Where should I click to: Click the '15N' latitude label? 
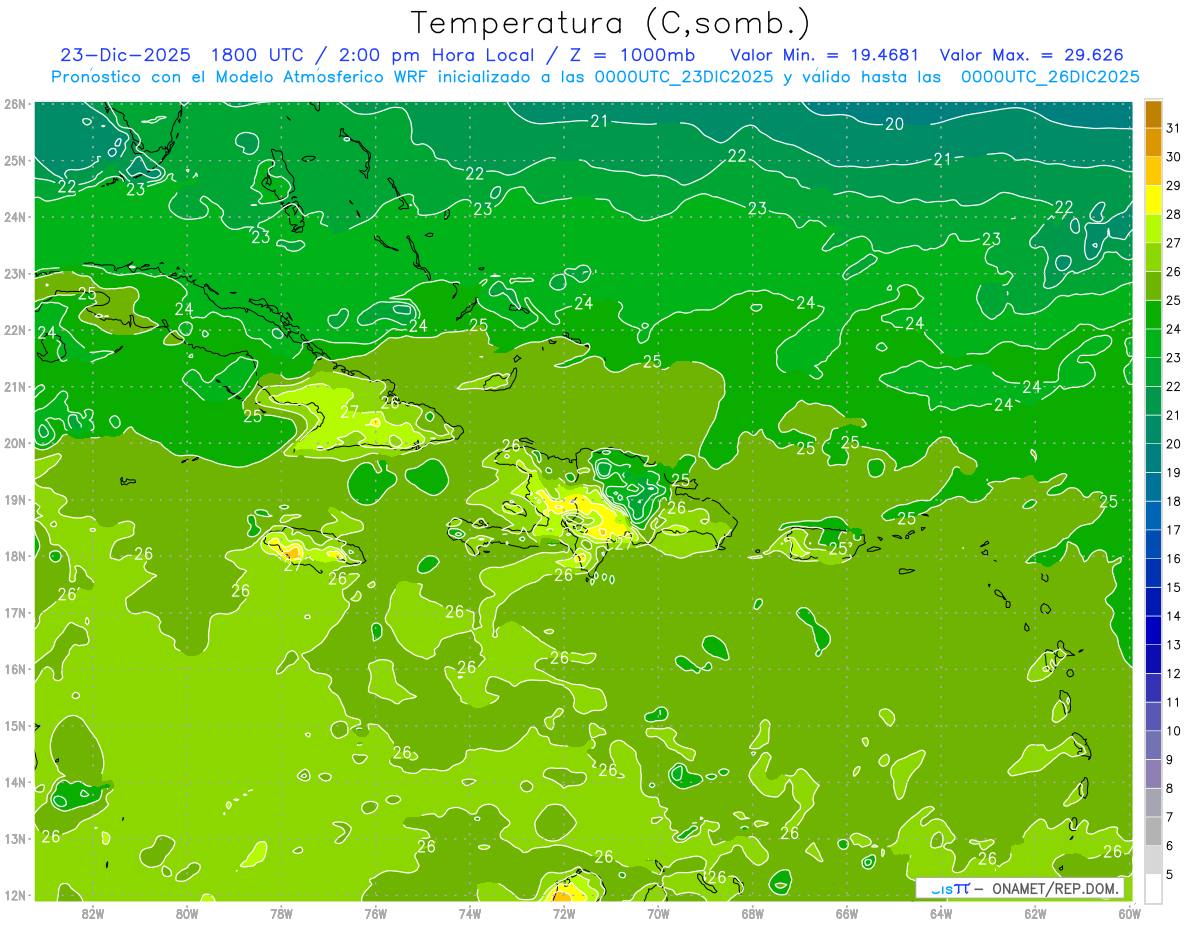(15, 725)
